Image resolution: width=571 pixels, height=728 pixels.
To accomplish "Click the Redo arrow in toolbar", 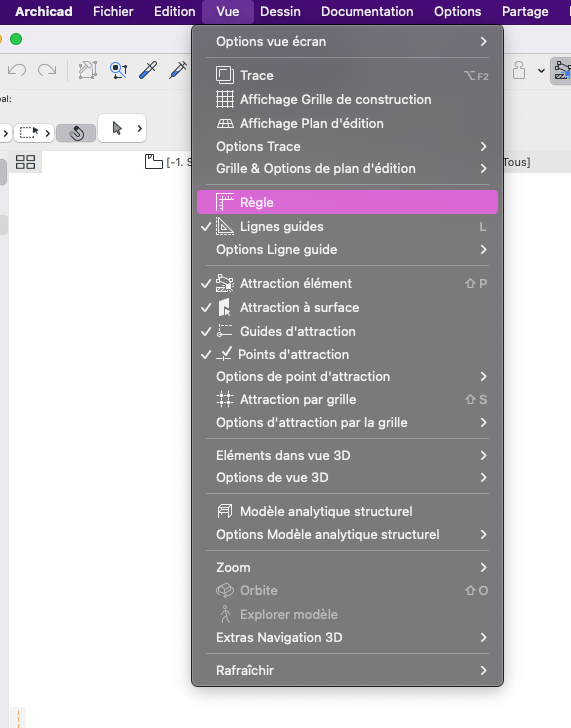I will coord(47,71).
